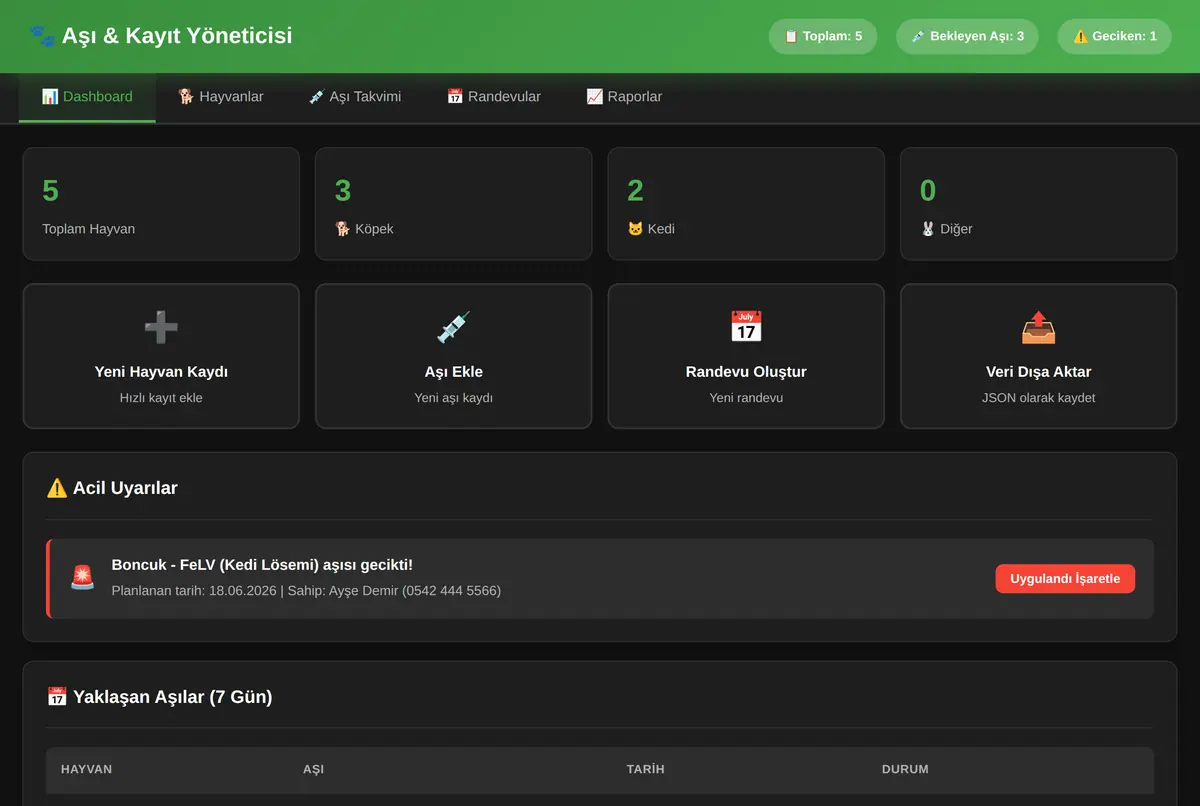Select the Aşı Ekle card title
Viewport: 1200px width, 806px height.
click(454, 372)
